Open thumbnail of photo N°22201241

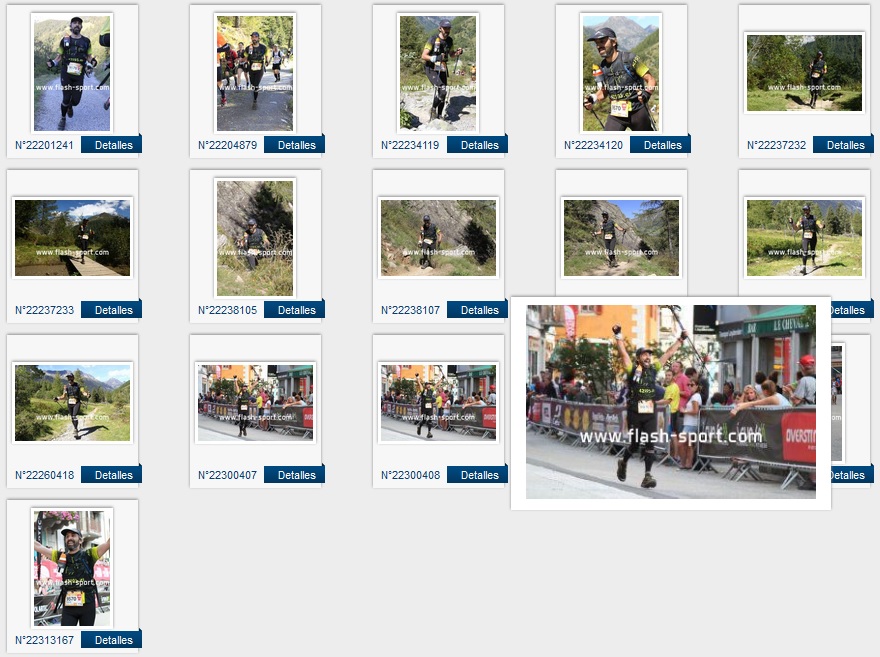[x=72, y=73]
